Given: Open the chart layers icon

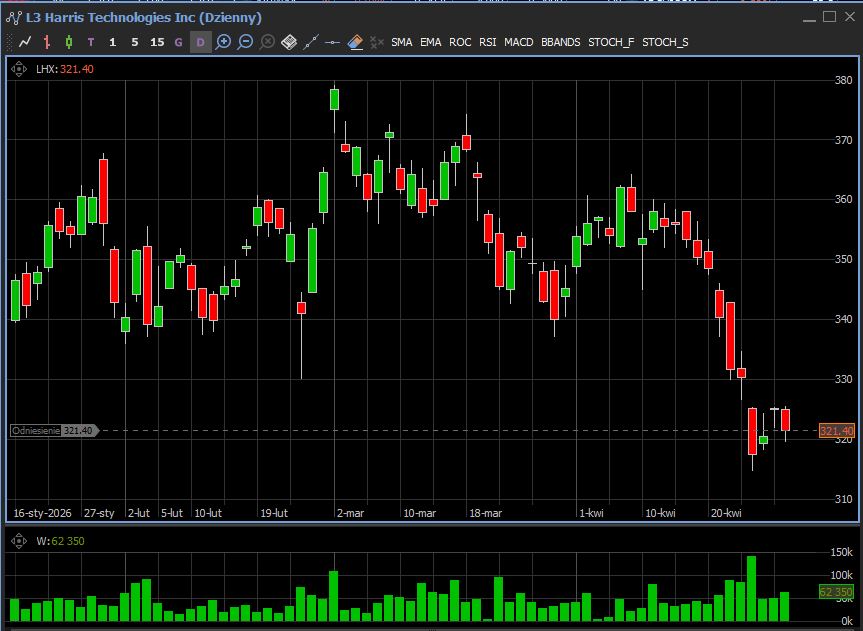Looking at the screenshot, I should tap(289, 42).
